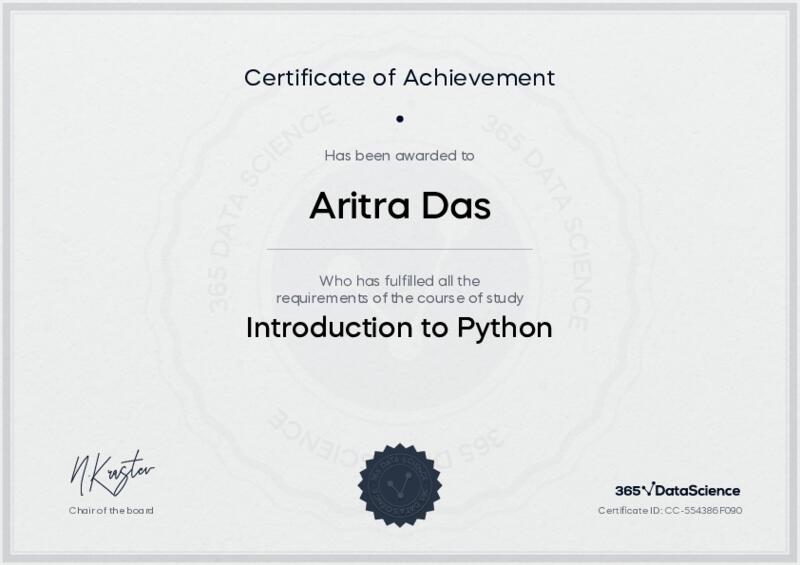Viewport: 800px width, 565px height.
Task: Click the Chair of the board label
Action: (x=111, y=511)
